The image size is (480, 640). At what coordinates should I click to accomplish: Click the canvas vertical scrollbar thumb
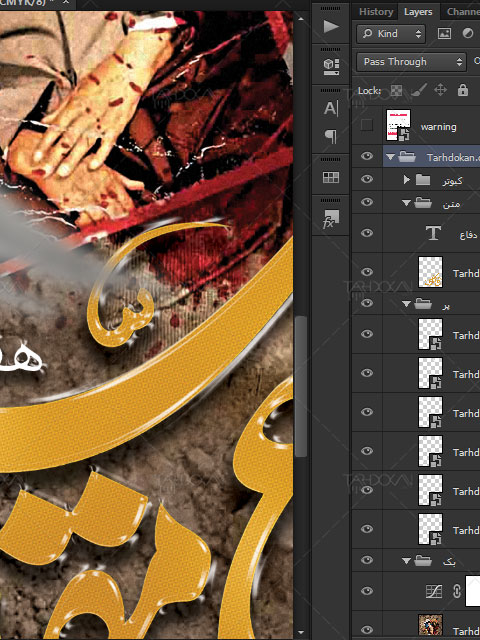(301, 387)
